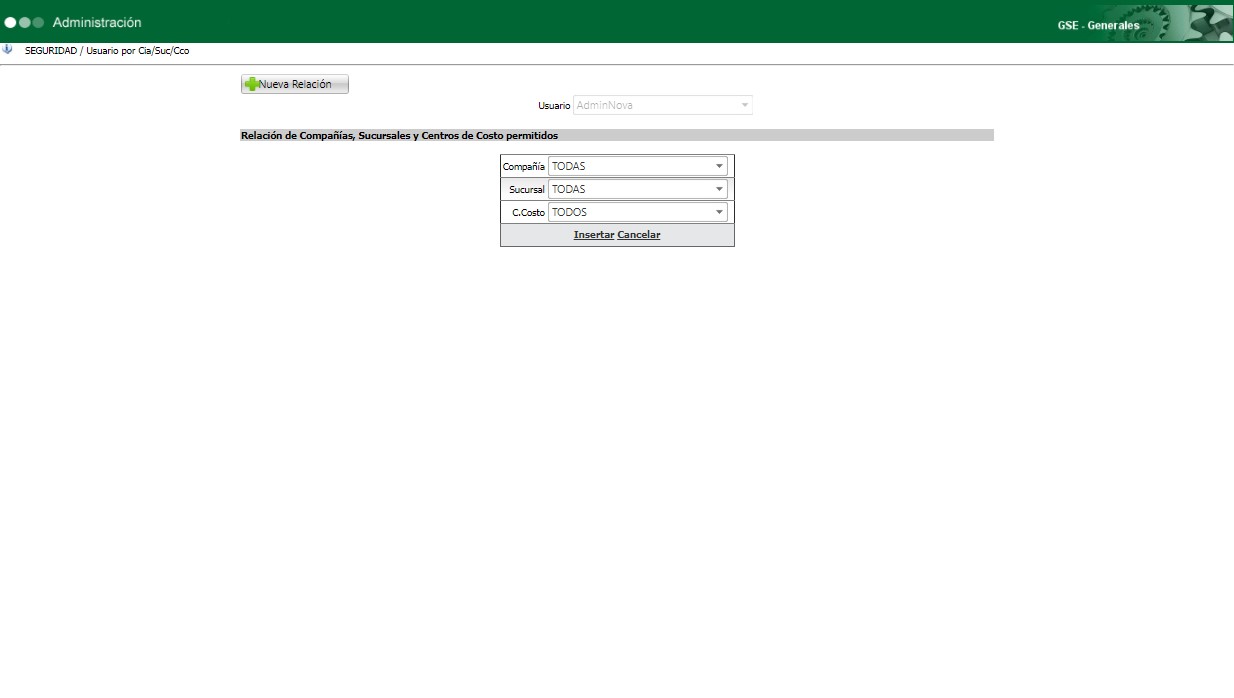Click the blue arrow icon beside SEGURIDAD breadcrumb
The height and width of the screenshot is (698, 1234).
pyautogui.click(x=8, y=49)
